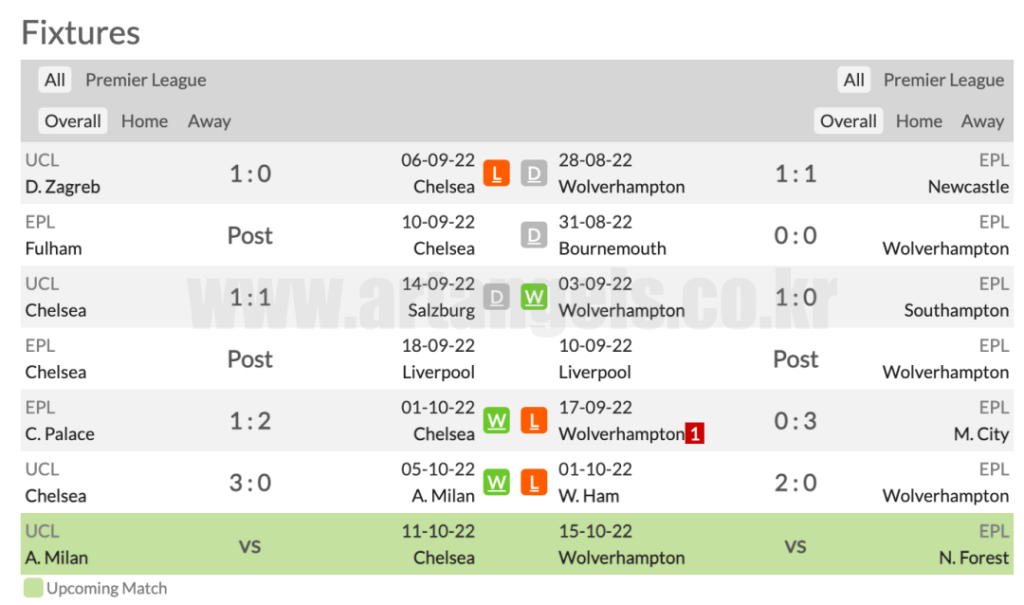Click the grey D badge next to Salzburg

pyautogui.click(x=496, y=297)
